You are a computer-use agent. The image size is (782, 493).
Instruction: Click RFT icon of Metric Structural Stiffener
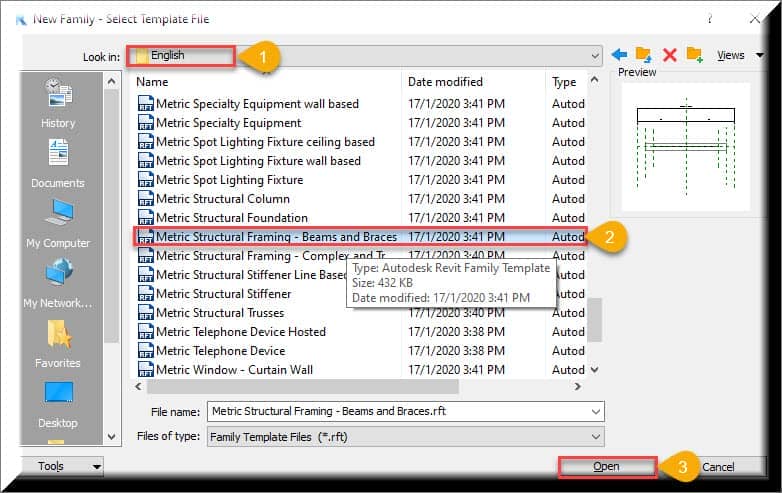coord(145,294)
